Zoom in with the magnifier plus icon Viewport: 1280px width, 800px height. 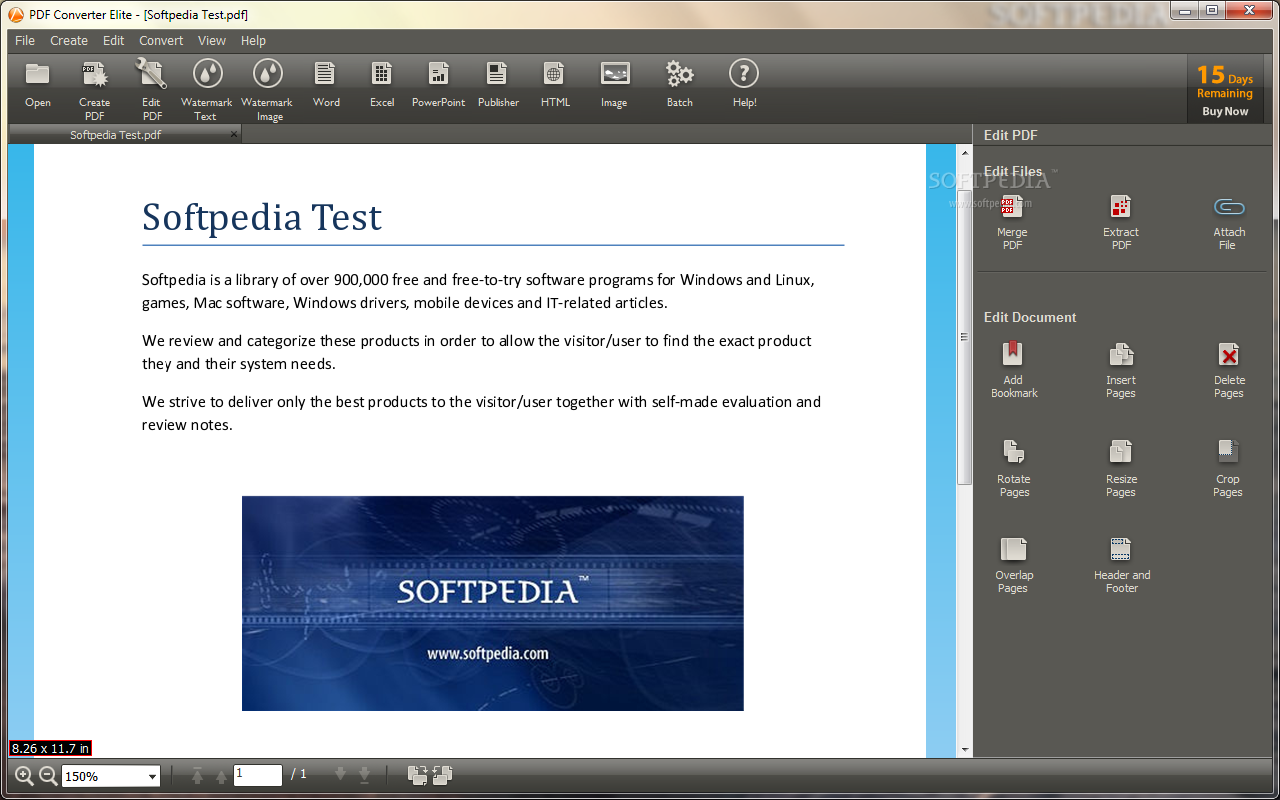[x=24, y=775]
